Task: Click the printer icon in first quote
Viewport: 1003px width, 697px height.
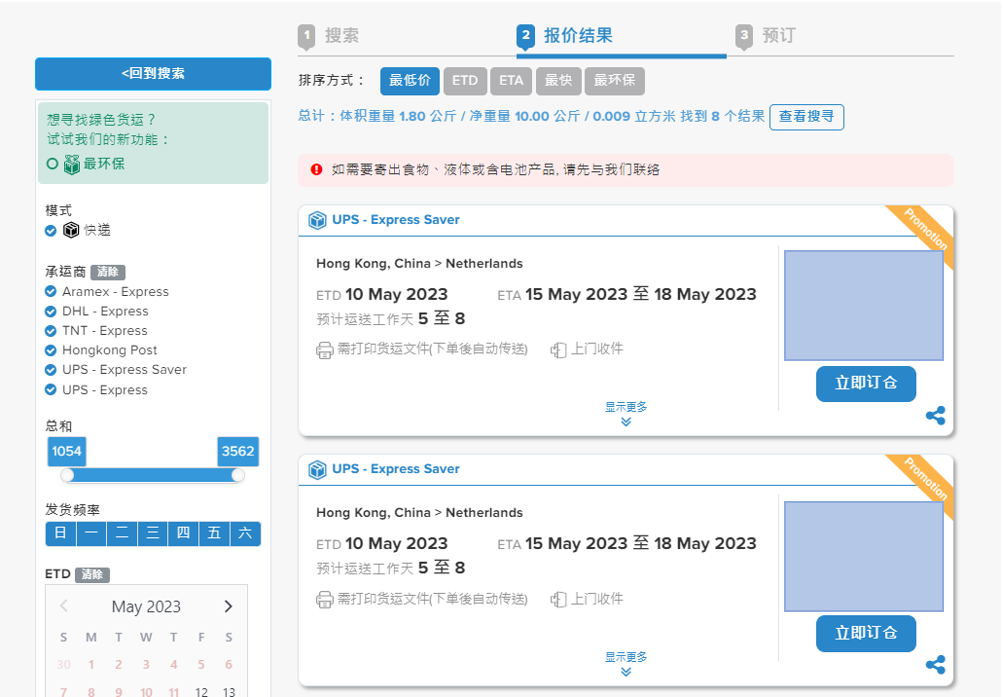Action: (324, 350)
